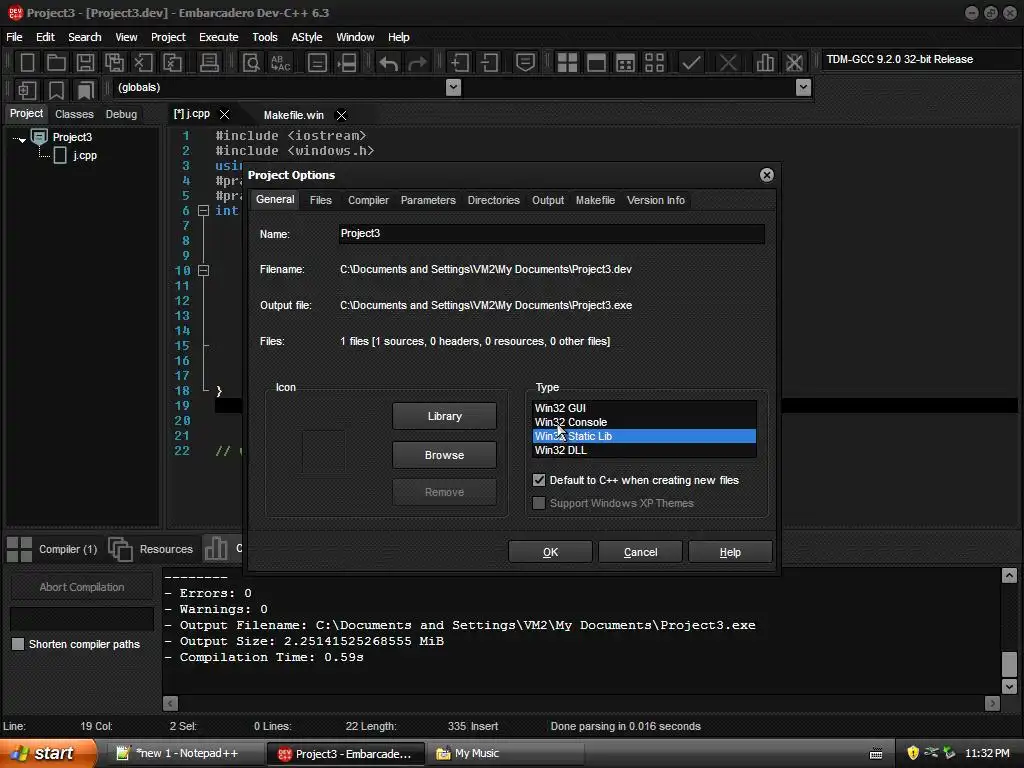Click the Close file toolbar icon

143,63
